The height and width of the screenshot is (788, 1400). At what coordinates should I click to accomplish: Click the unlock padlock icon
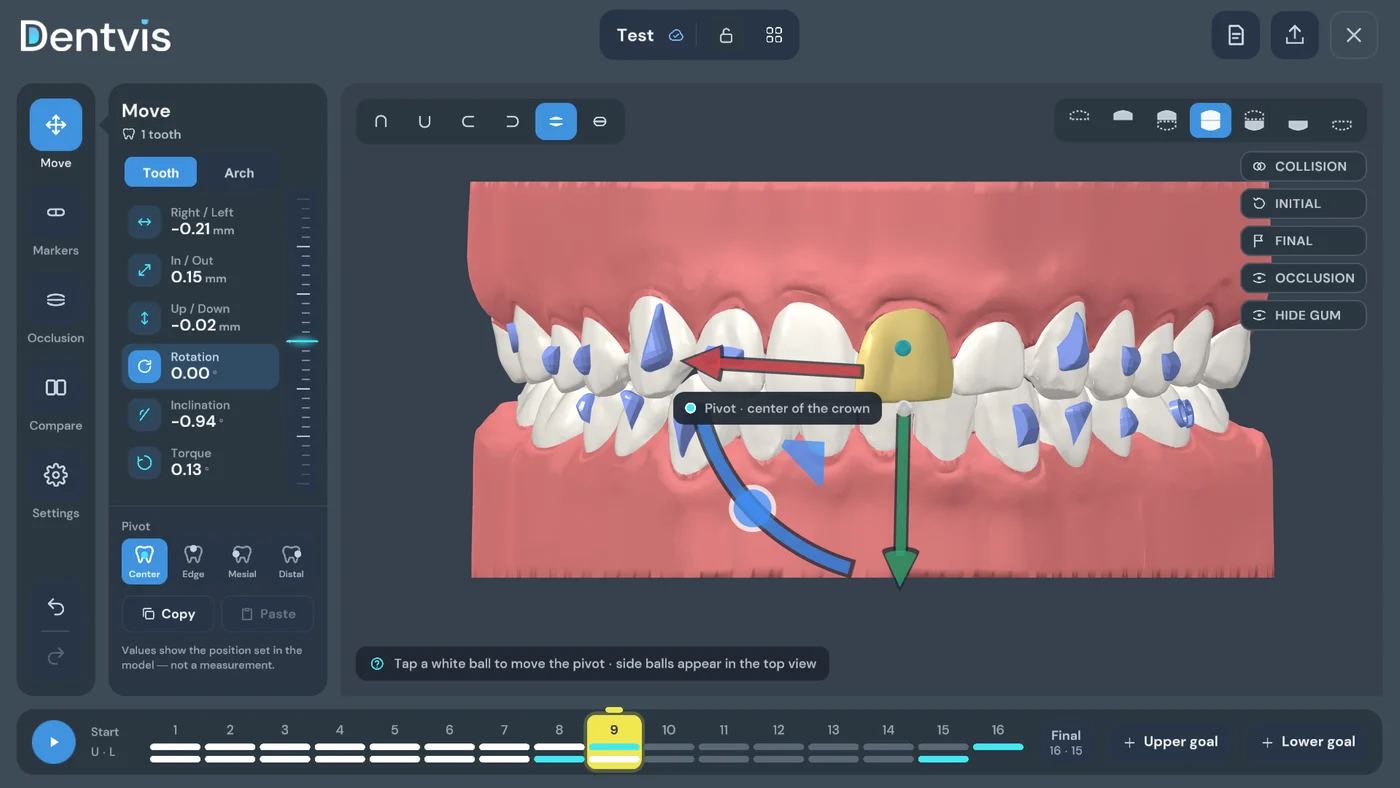click(x=726, y=35)
